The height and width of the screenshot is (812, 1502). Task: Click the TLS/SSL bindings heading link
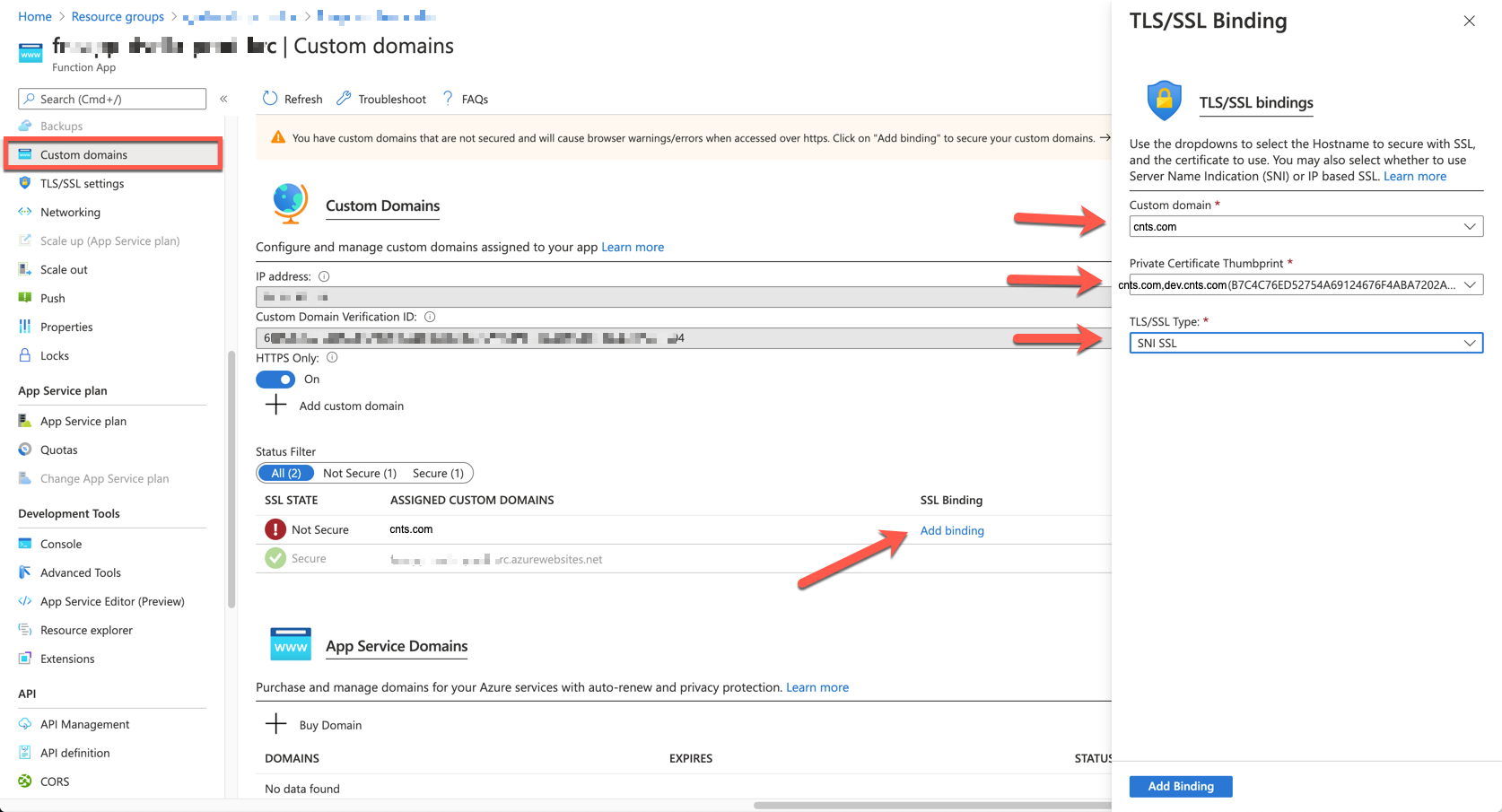pyautogui.click(x=1256, y=102)
